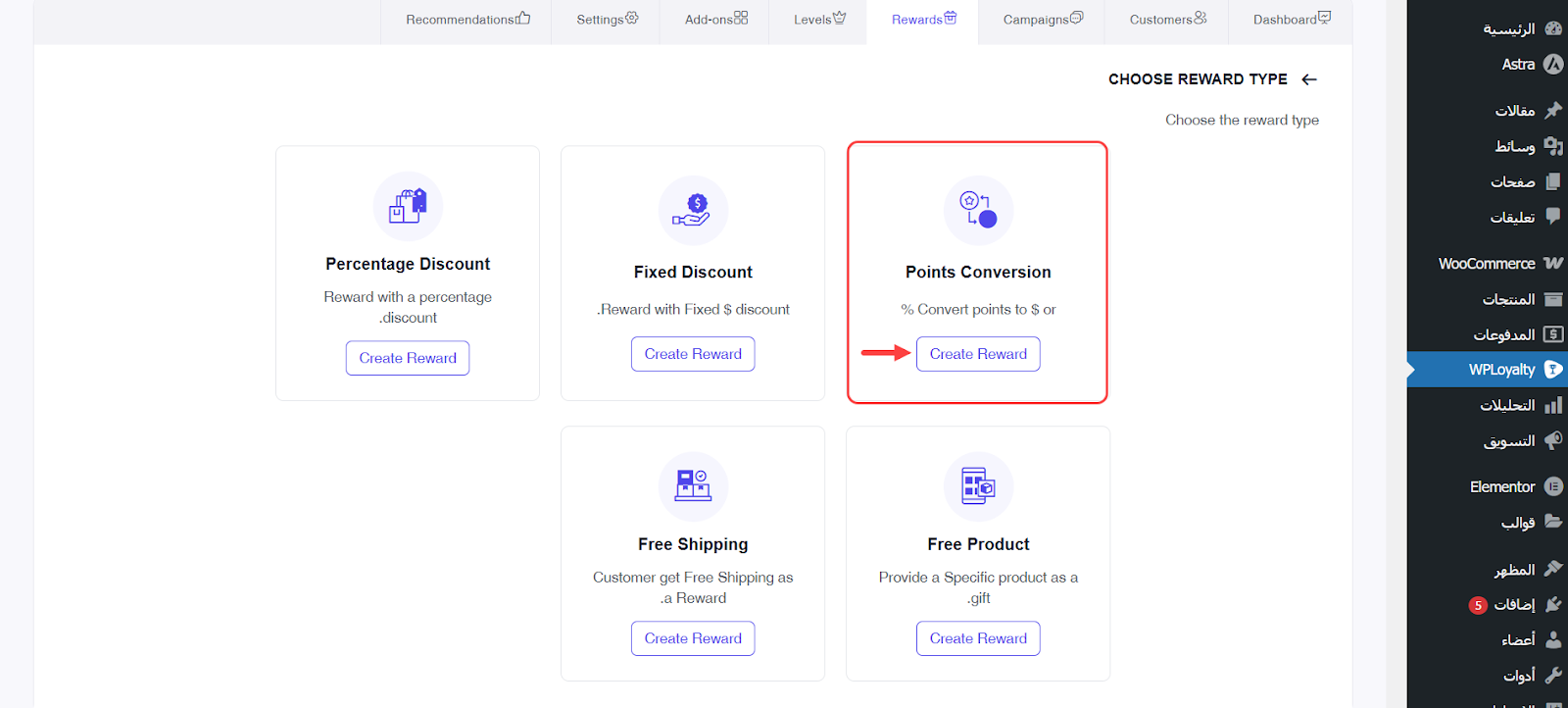Viewport: 1568px width, 708px height.
Task: Click the Elementor icon in sidebar
Action: click(x=1553, y=486)
